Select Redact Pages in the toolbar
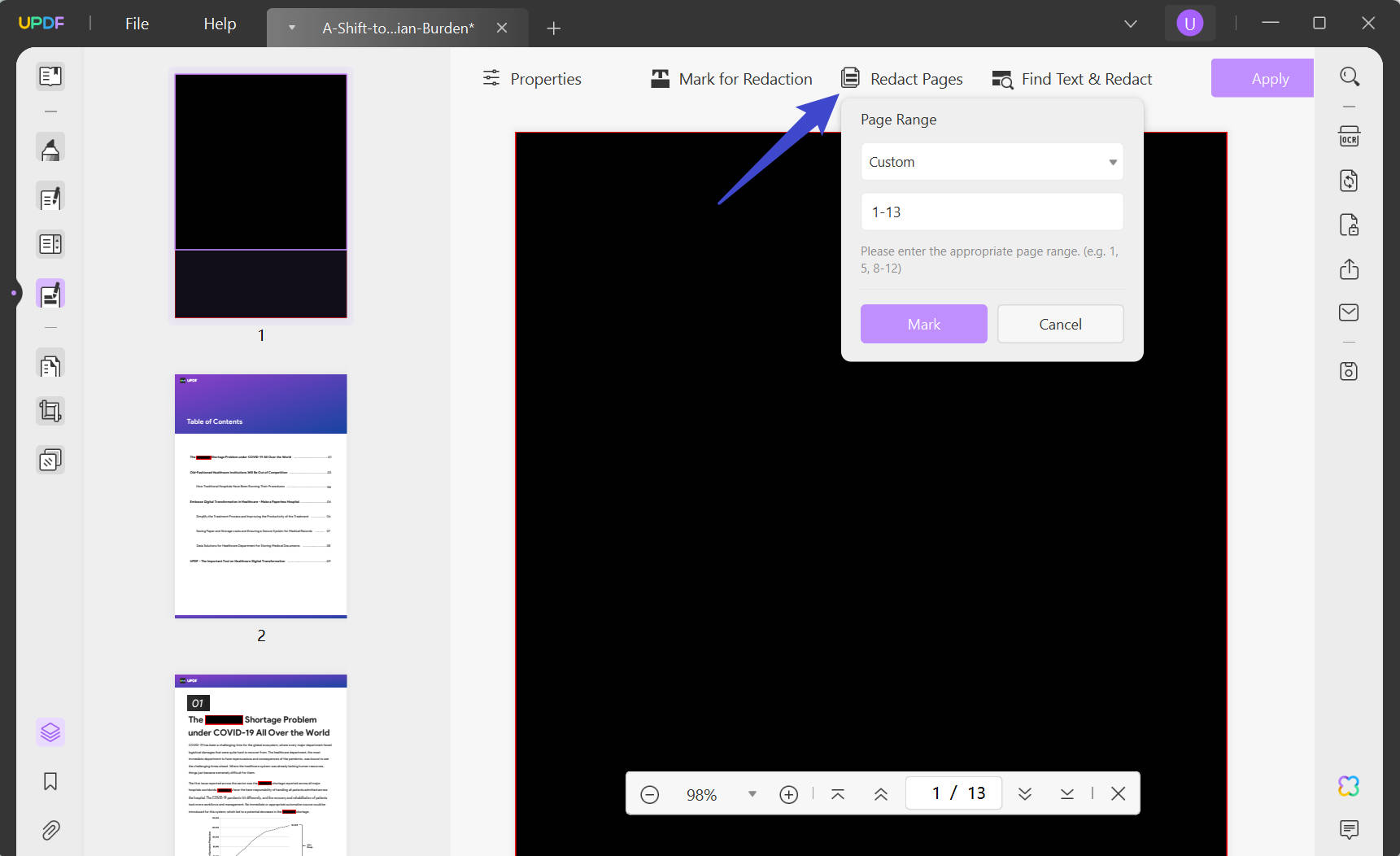The width and height of the screenshot is (1400, 856). pyautogui.click(x=902, y=78)
